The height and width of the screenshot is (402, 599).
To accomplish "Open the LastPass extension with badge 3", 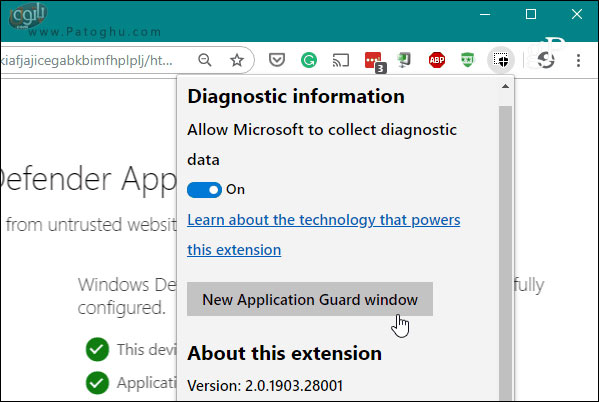I will 375,62.
